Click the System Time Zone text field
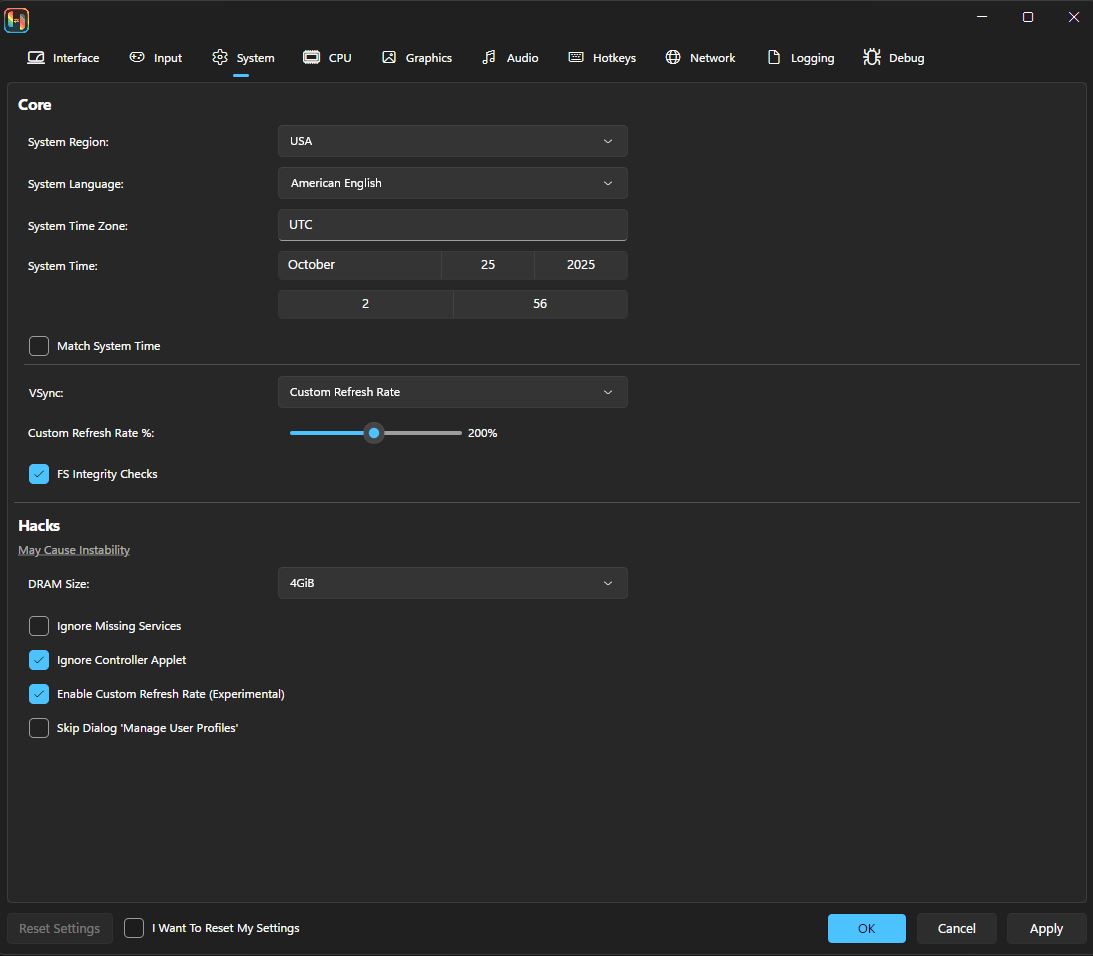The image size is (1093, 956). 452,225
